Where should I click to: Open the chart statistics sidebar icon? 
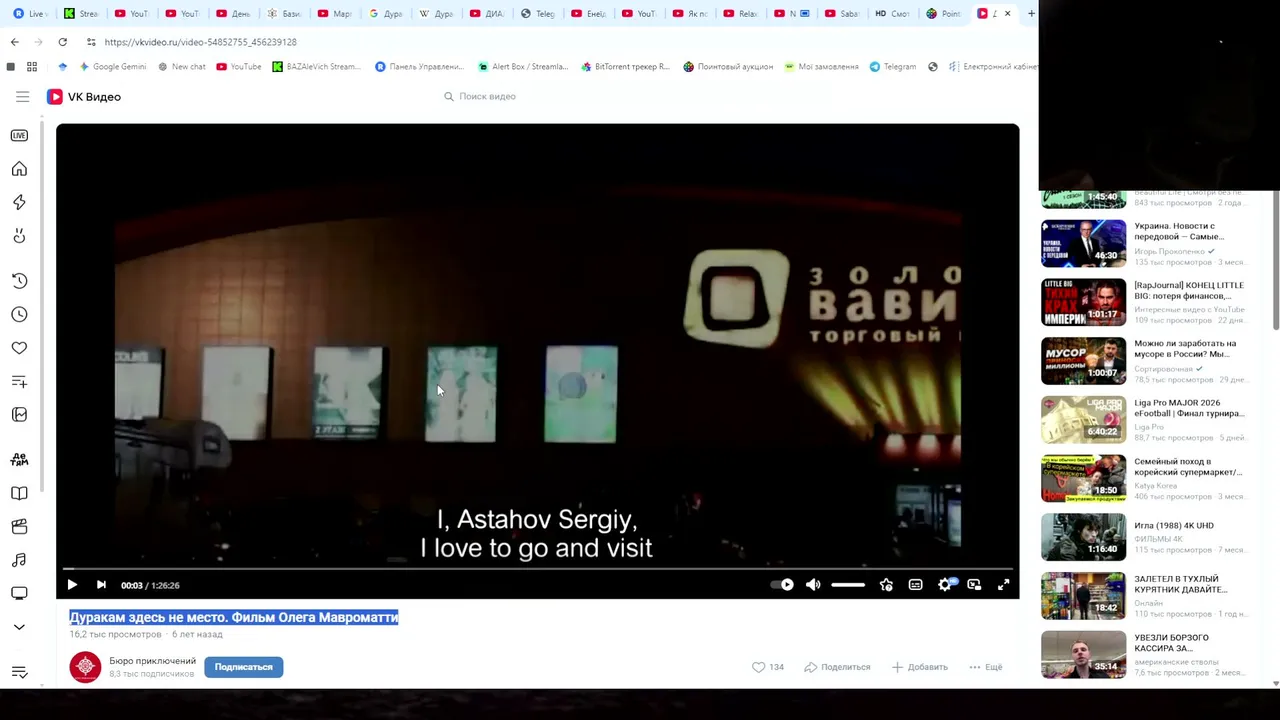pyautogui.click(x=19, y=415)
